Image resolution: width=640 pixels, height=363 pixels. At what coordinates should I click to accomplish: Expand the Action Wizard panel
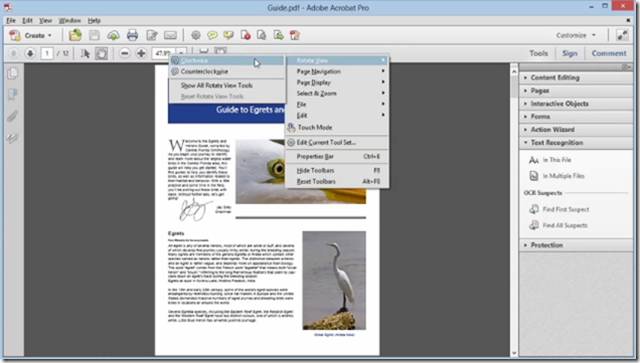pos(576,129)
